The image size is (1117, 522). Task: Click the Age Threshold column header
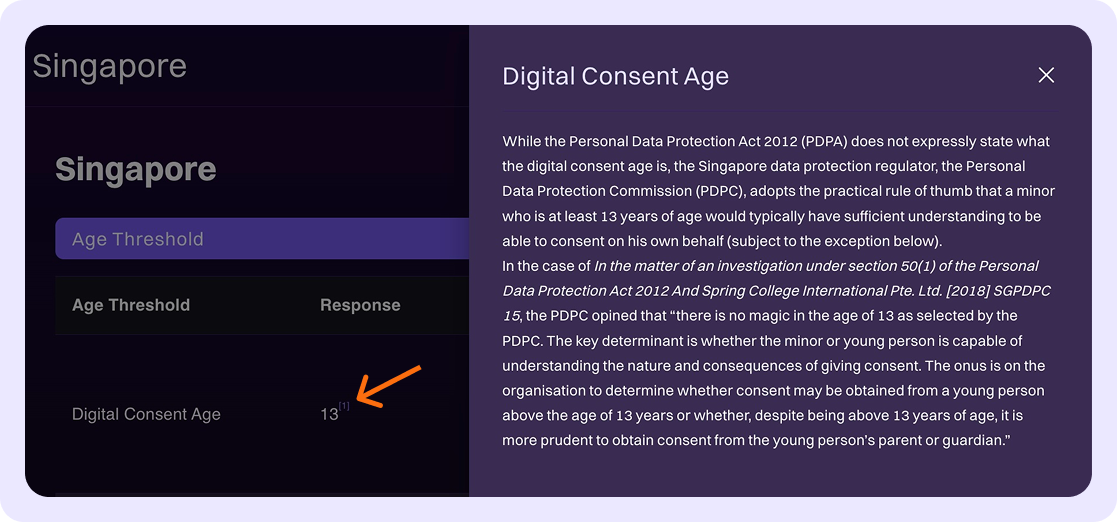tap(131, 305)
